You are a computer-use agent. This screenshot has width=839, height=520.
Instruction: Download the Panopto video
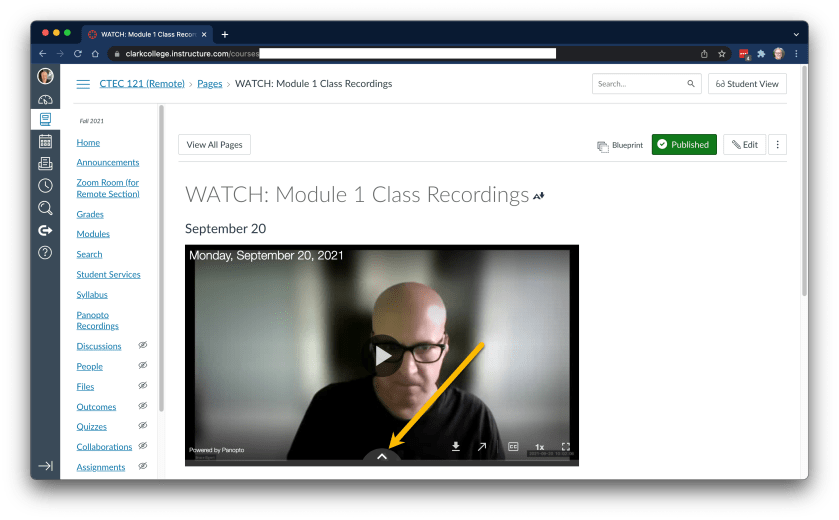456,447
